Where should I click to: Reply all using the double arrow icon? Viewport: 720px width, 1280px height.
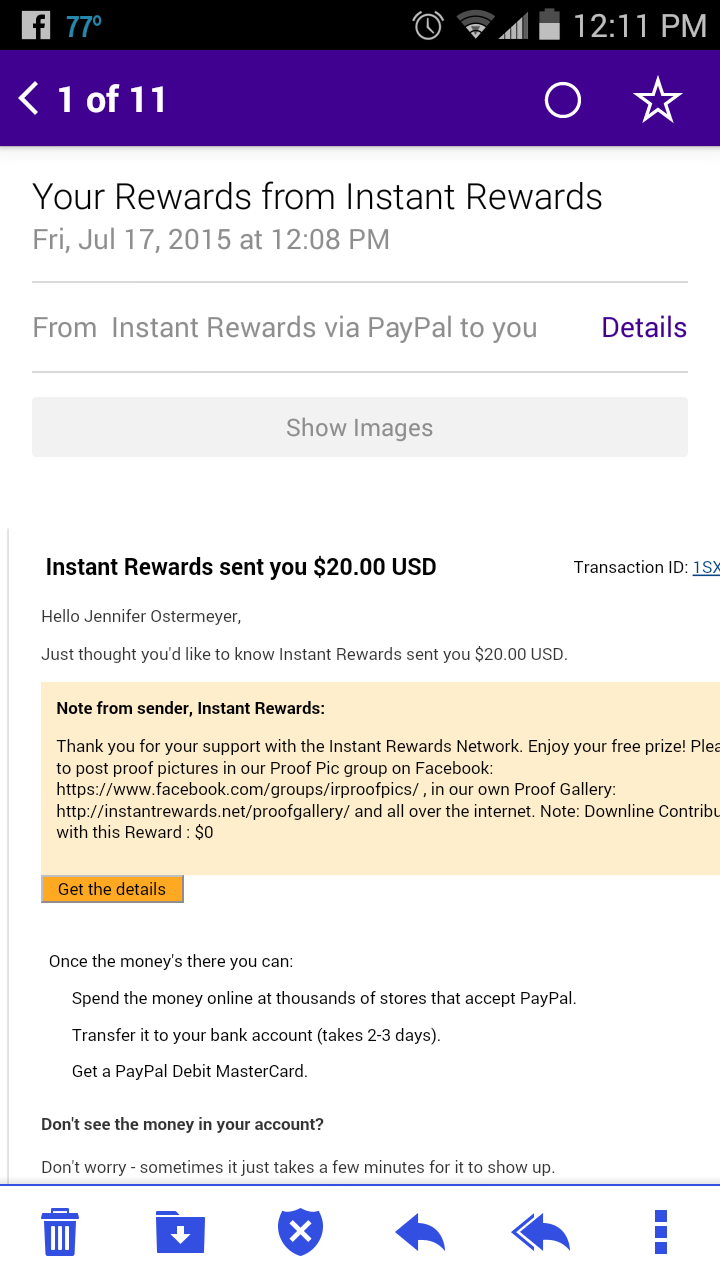[x=540, y=1232]
